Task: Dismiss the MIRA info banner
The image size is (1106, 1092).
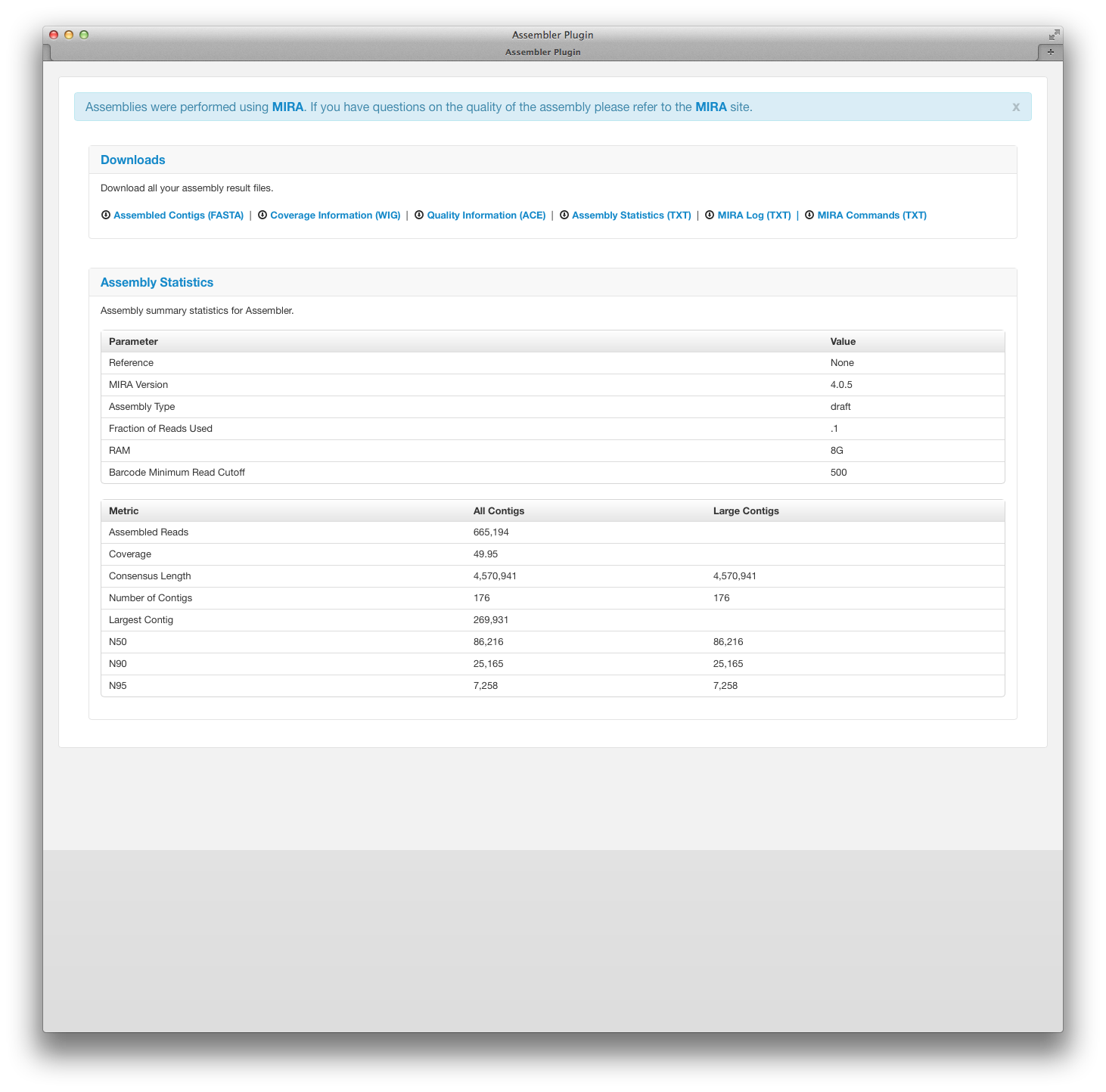Action: 1016,107
